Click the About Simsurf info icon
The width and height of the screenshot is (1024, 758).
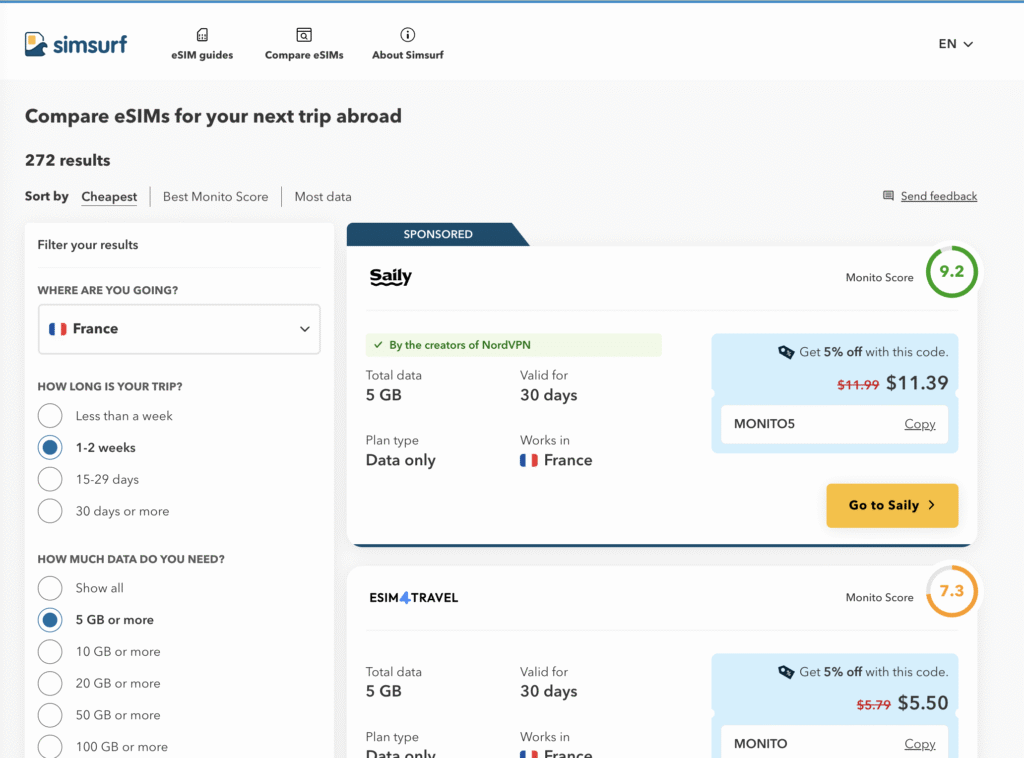click(408, 35)
